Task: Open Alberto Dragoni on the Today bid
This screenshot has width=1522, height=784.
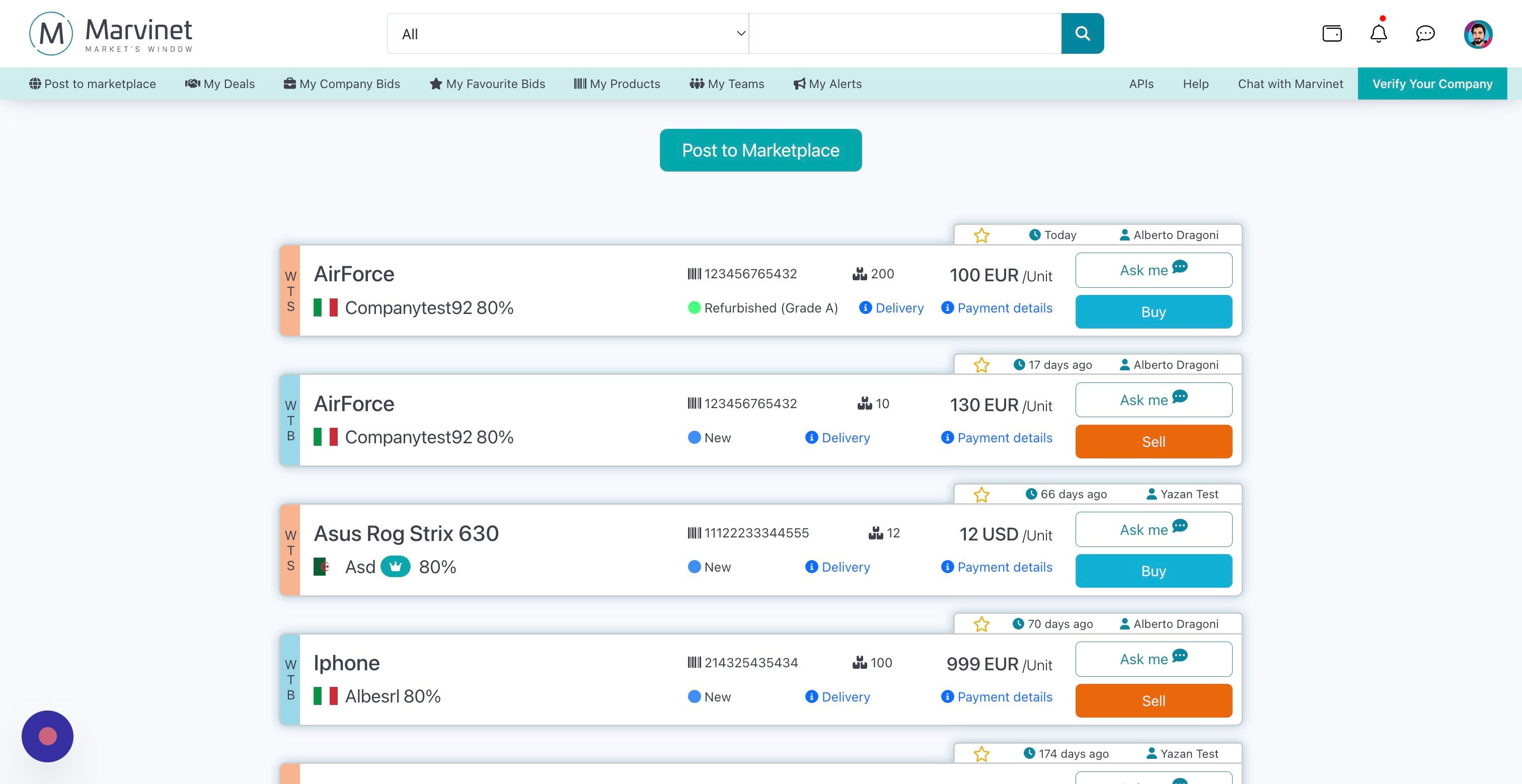Action: [x=1169, y=235]
